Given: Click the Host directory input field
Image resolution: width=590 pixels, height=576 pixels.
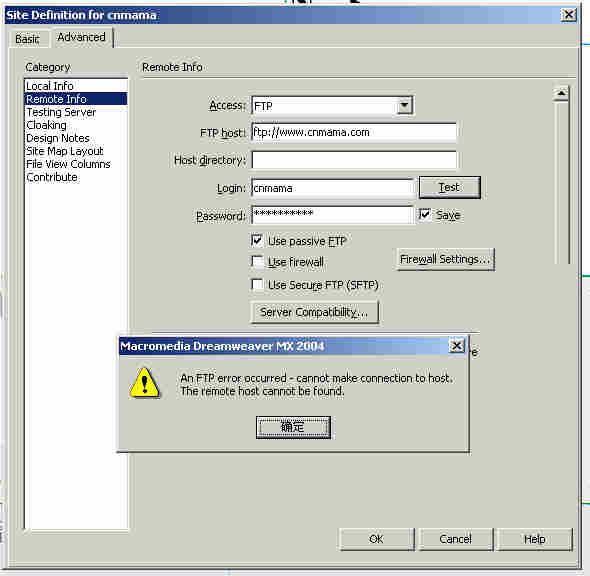Looking at the screenshot, I should coord(354,160).
